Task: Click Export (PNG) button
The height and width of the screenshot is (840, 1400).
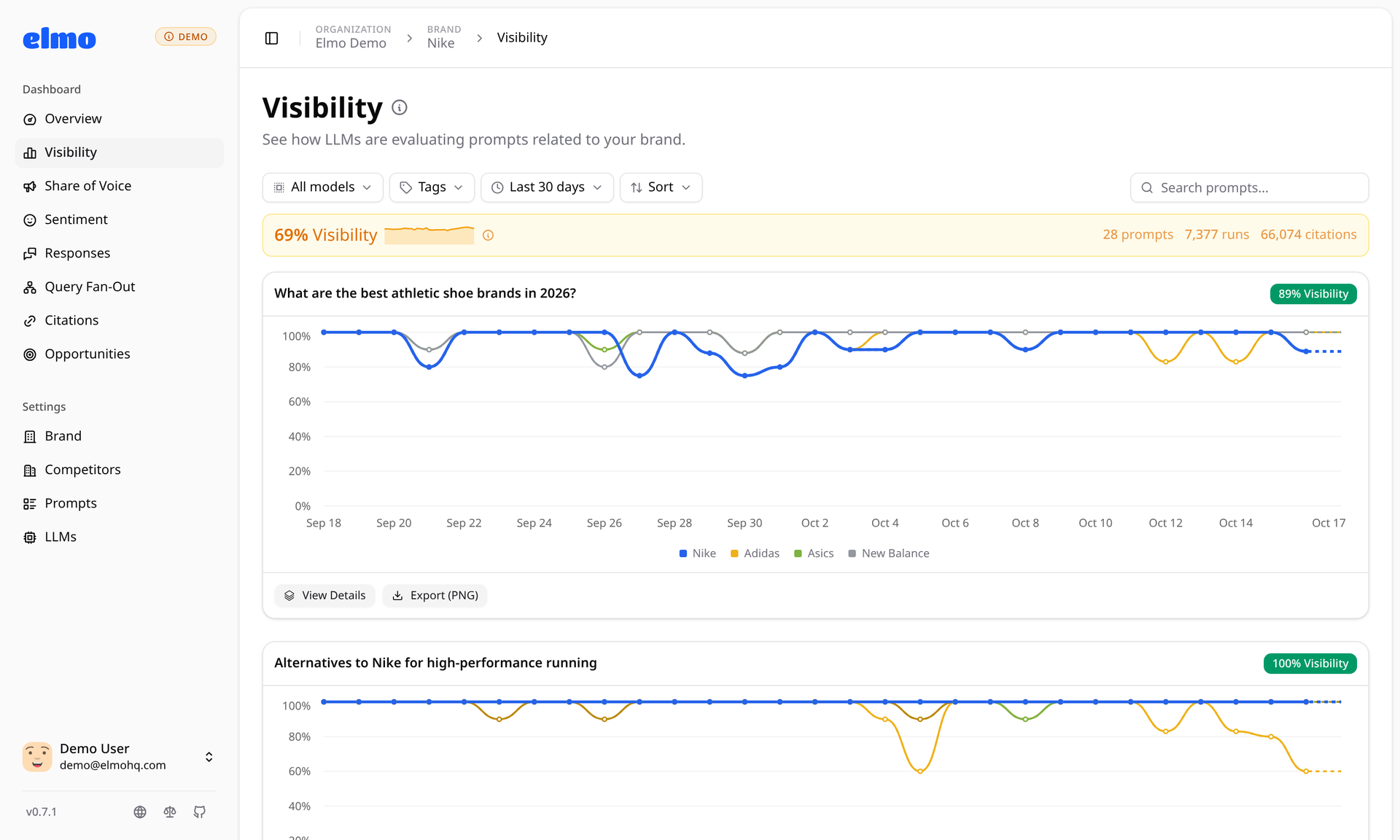Action: [x=435, y=596]
